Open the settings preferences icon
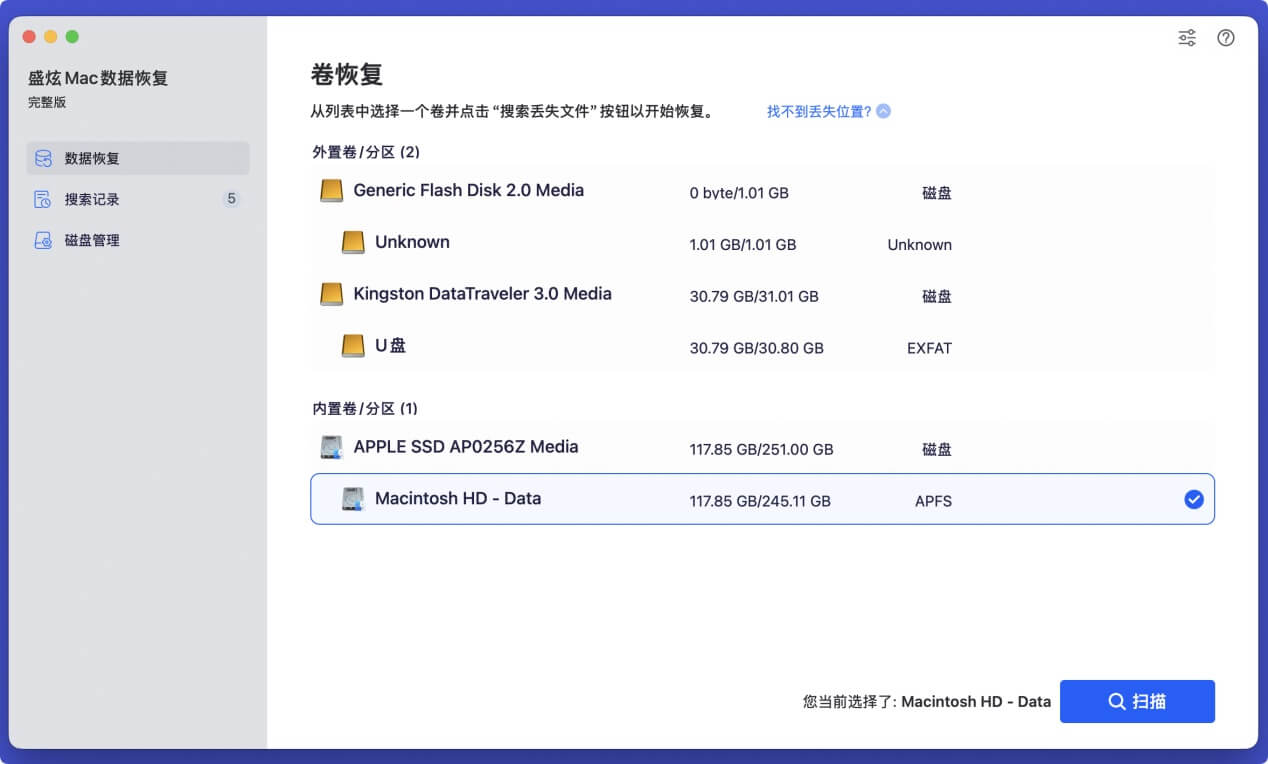Image resolution: width=1268 pixels, height=764 pixels. pyautogui.click(x=1186, y=37)
